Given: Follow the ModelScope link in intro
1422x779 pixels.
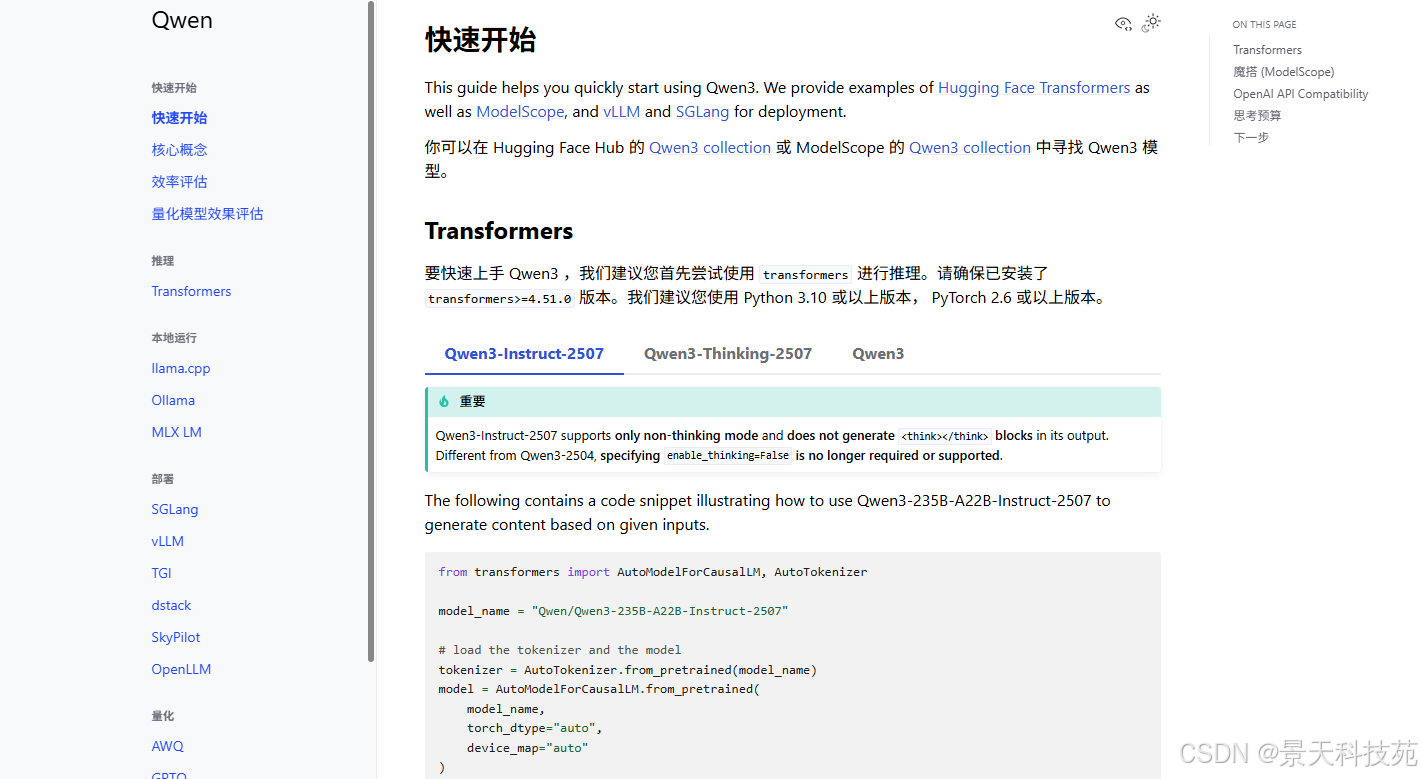Looking at the screenshot, I should [x=521, y=112].
